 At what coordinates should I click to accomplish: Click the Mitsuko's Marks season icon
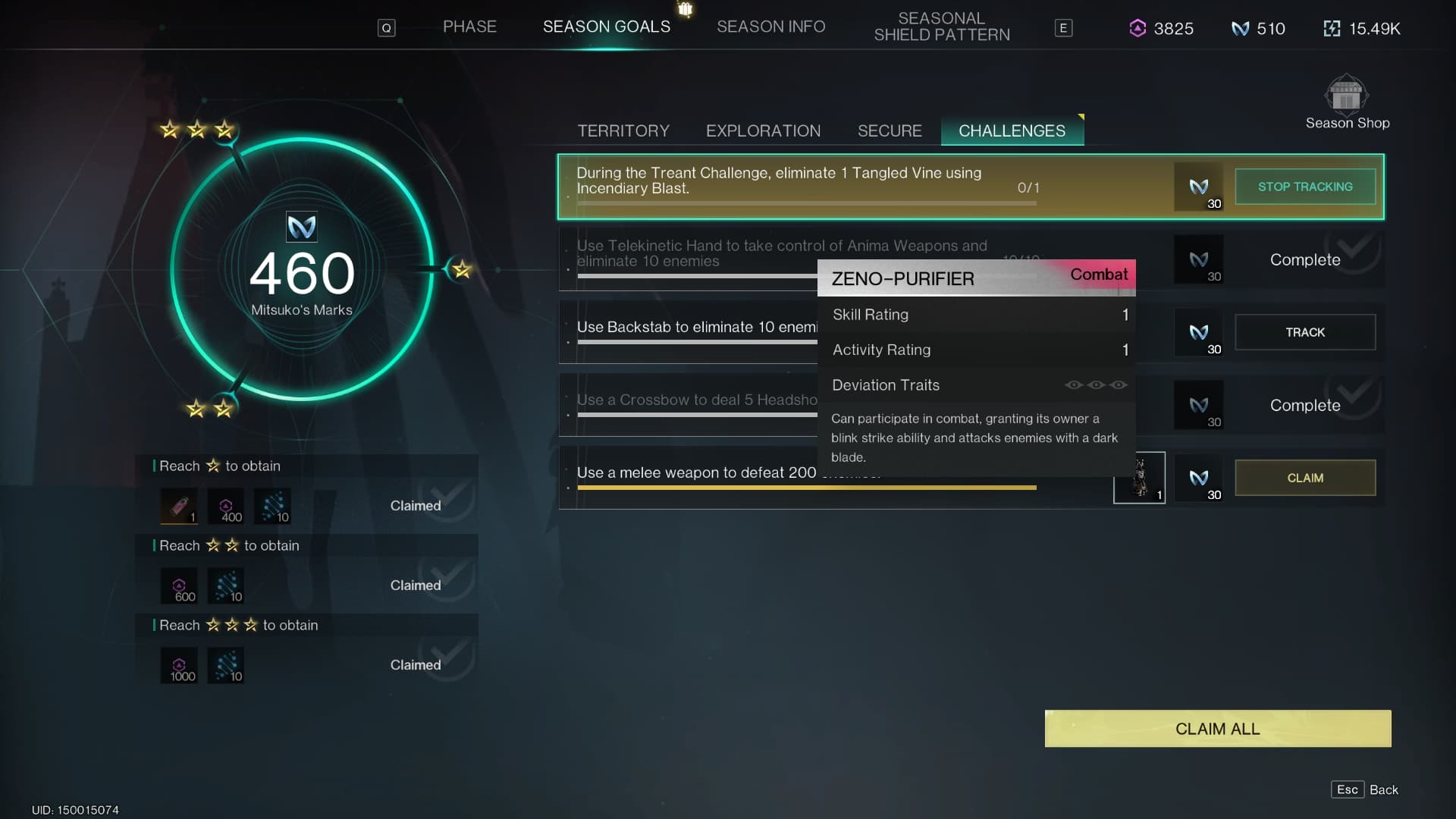(x=302, y=224)
